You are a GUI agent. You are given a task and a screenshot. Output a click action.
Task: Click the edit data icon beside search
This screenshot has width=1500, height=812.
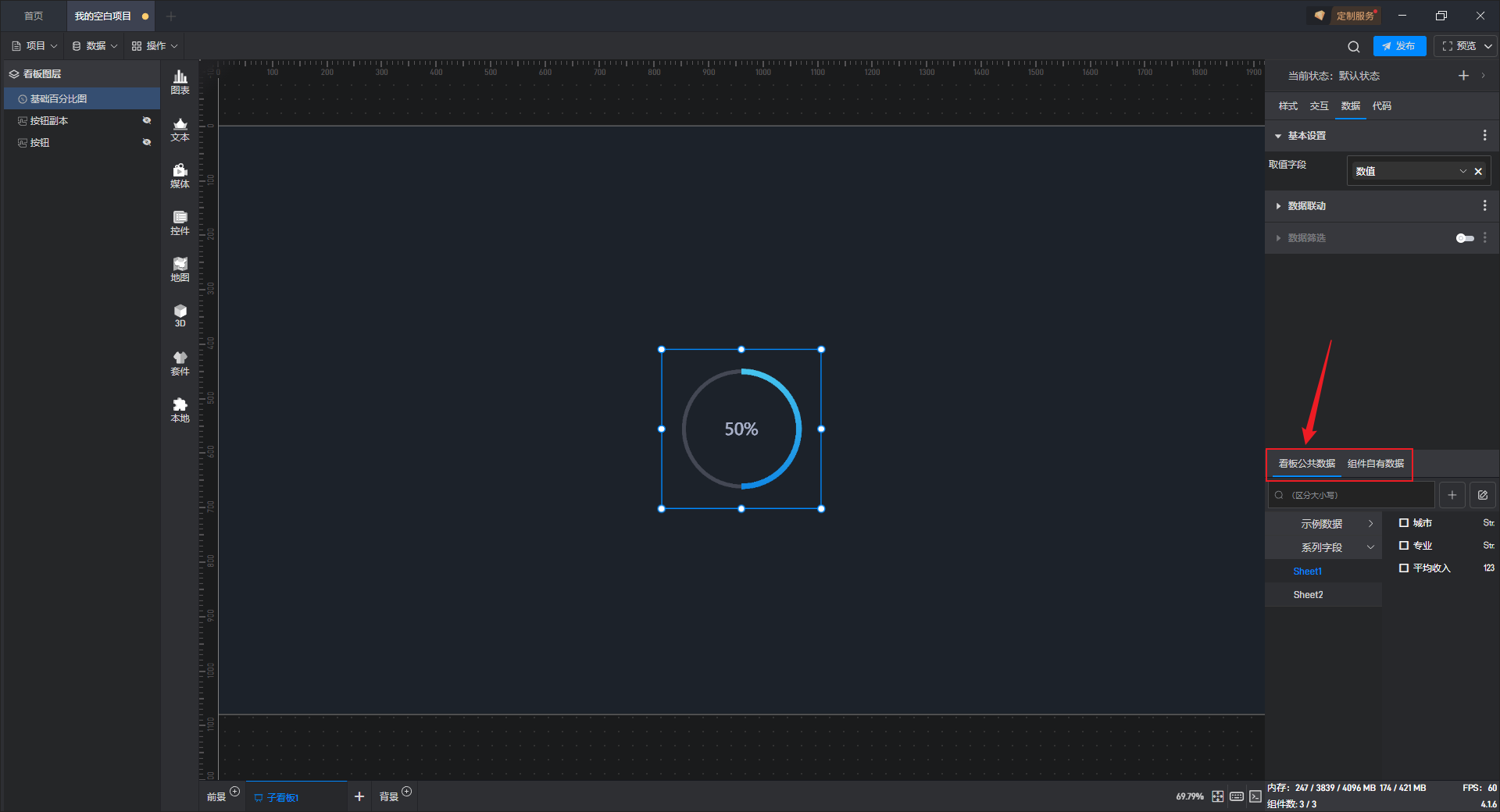coord(1483,495)
